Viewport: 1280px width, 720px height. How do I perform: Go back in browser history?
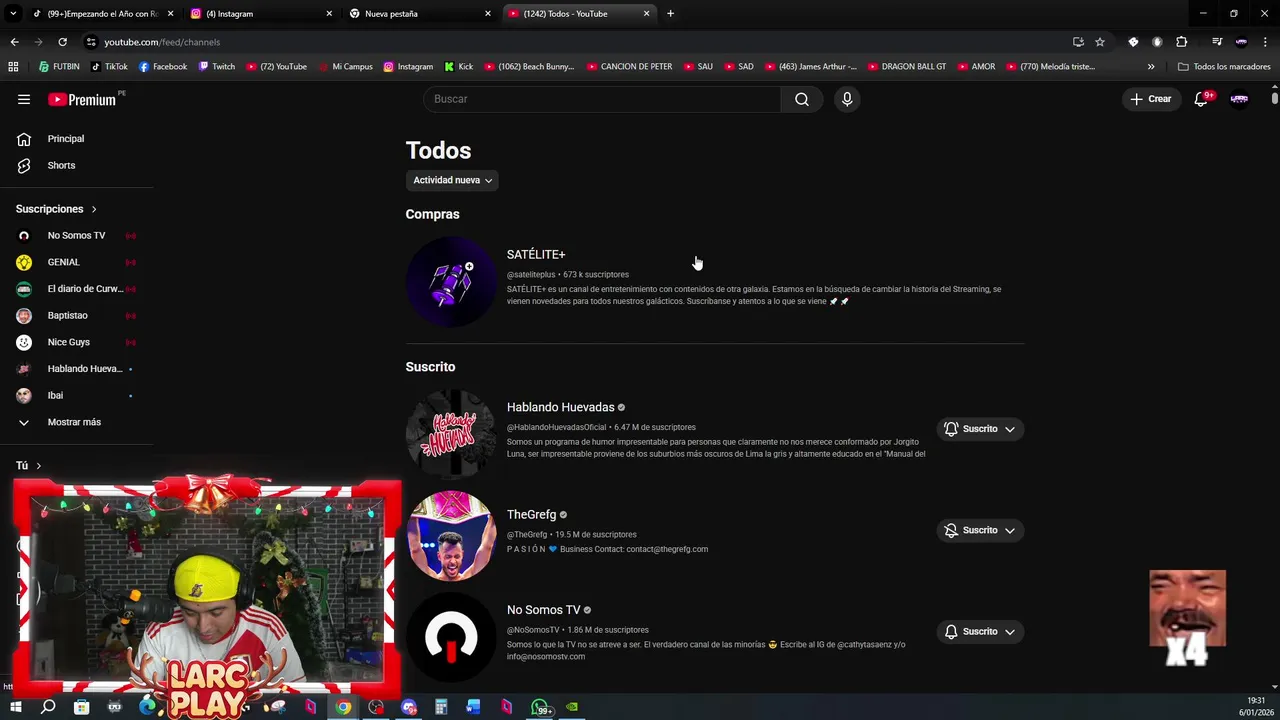pos(14,42)
